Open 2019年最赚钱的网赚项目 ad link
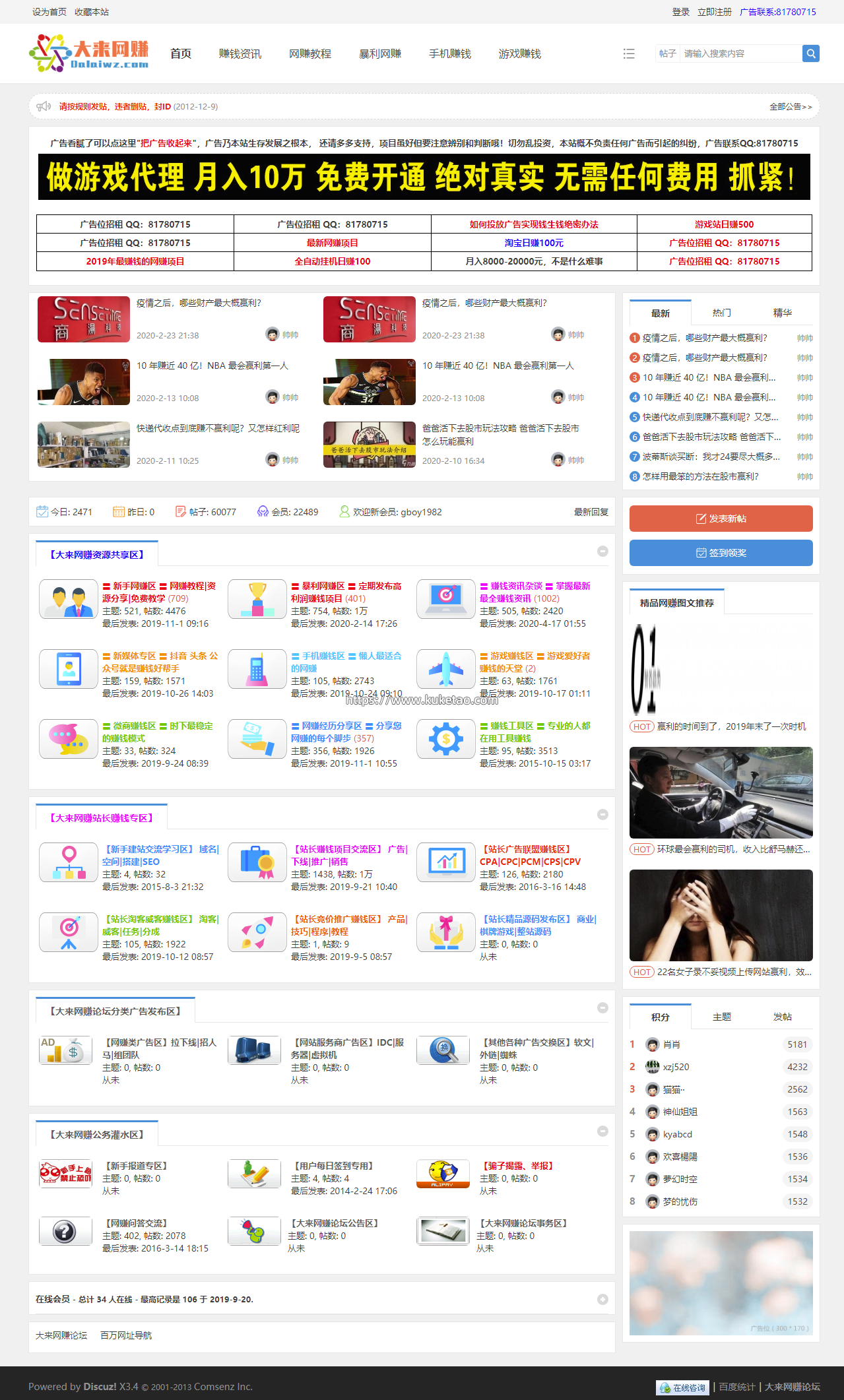This screenshot has height=1400, width=844. (x=135, y=261)
